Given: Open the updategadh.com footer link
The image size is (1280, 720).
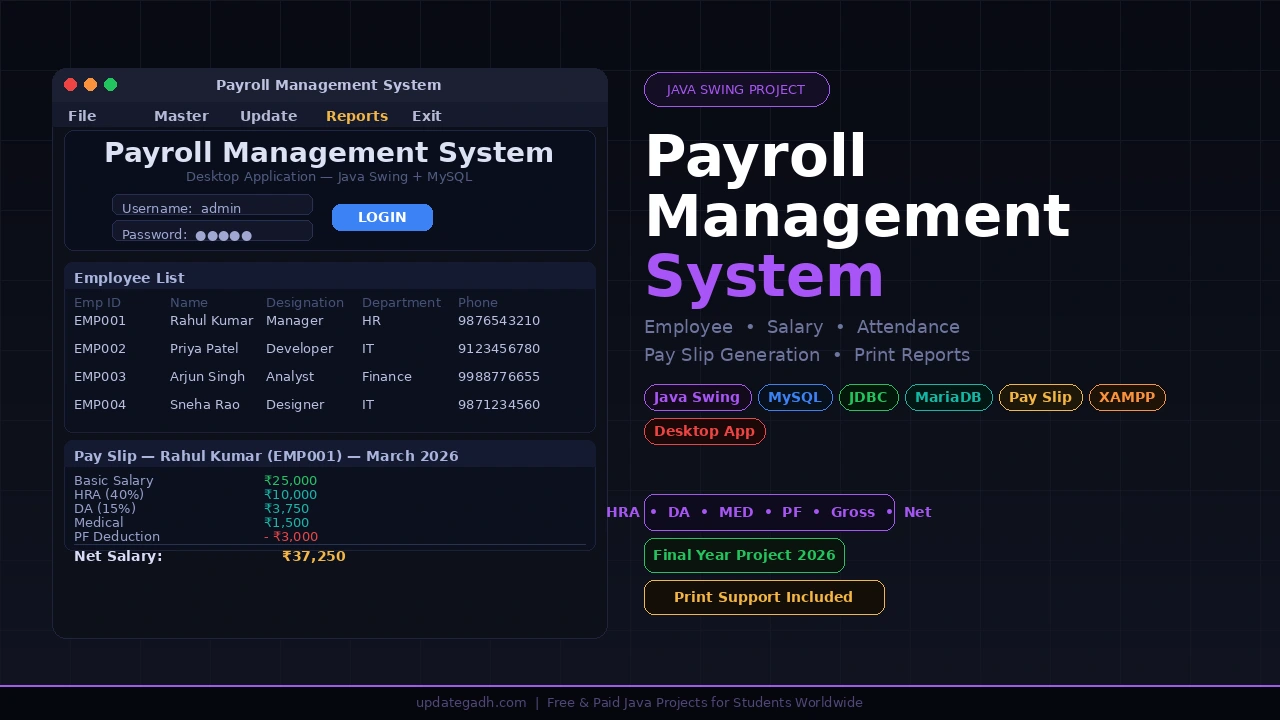Looking at the screenshot, I should [471, 702].
